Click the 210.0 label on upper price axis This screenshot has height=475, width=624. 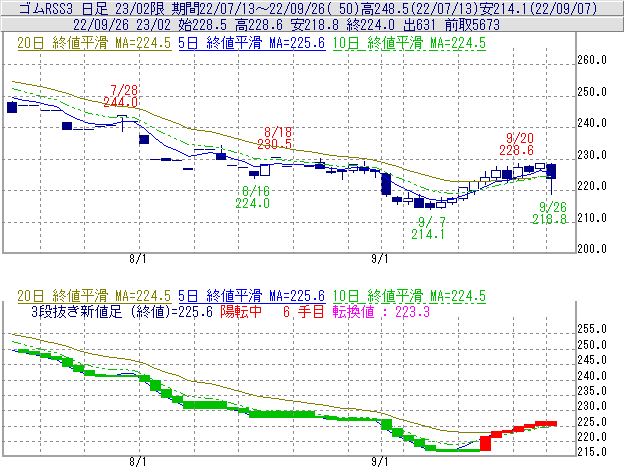click(x=592, y=218)
